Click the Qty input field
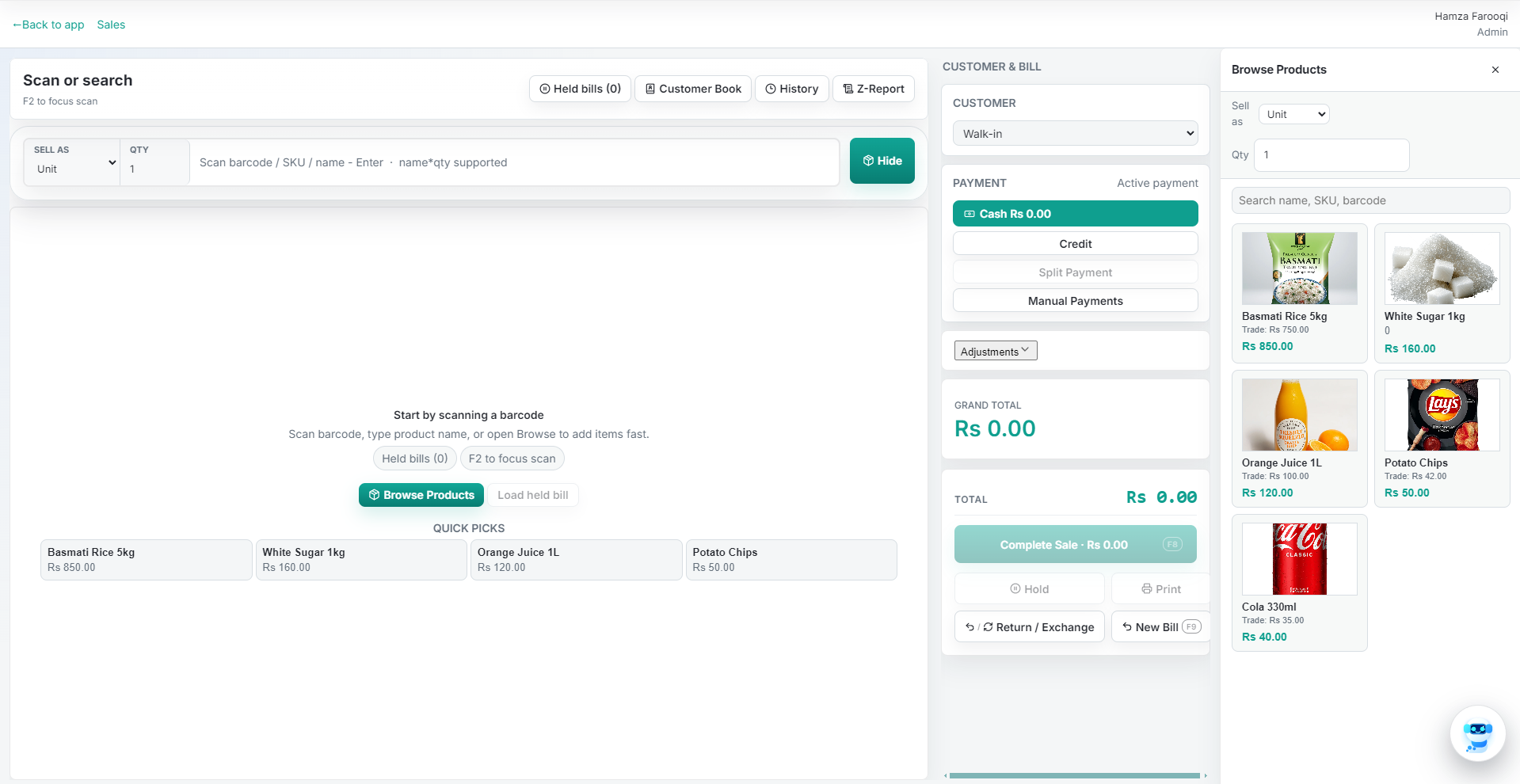Image resolution: width=1520 pixels, height=784 pixels. click(1330, 154)
